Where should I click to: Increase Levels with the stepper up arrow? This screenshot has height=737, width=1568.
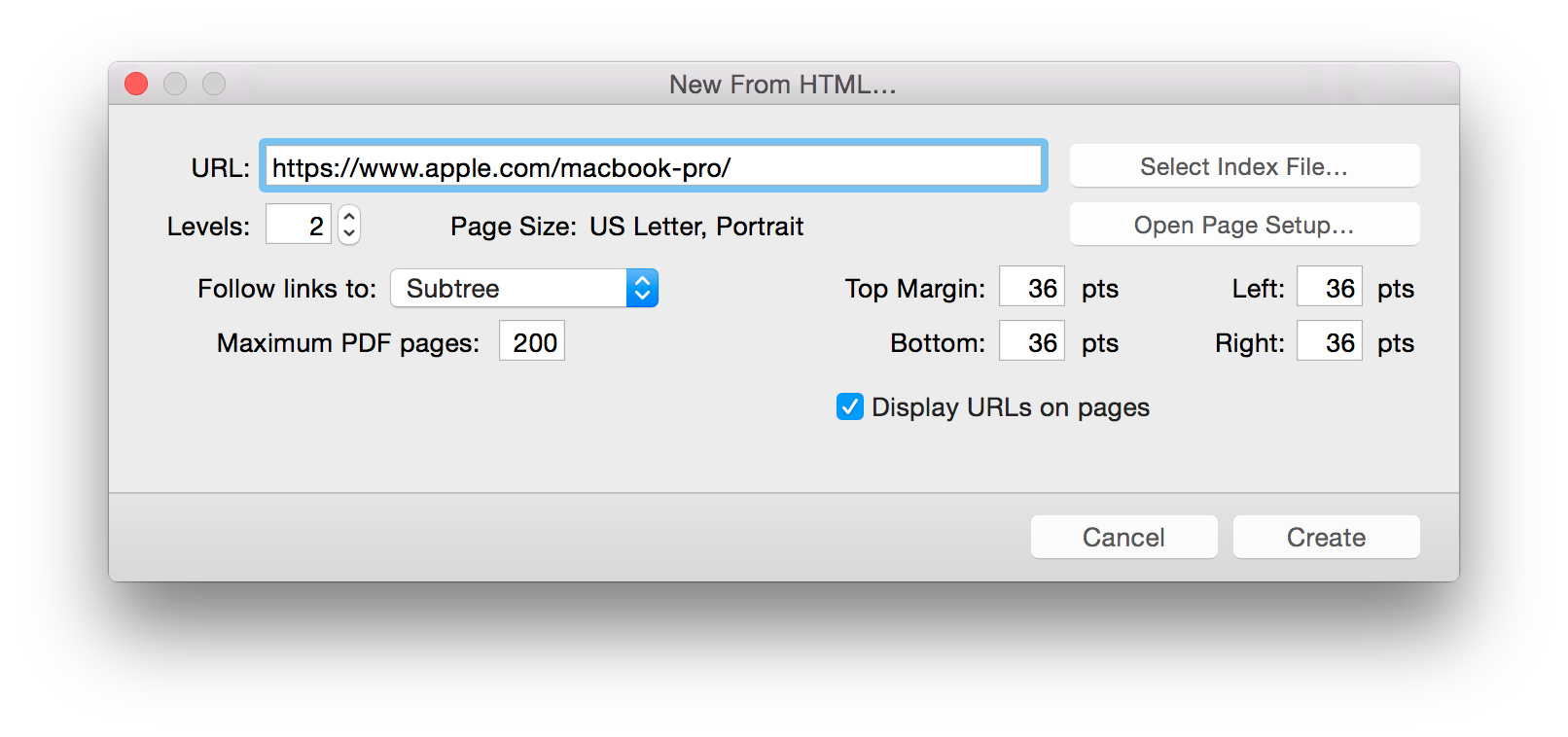tap(349, 217)
